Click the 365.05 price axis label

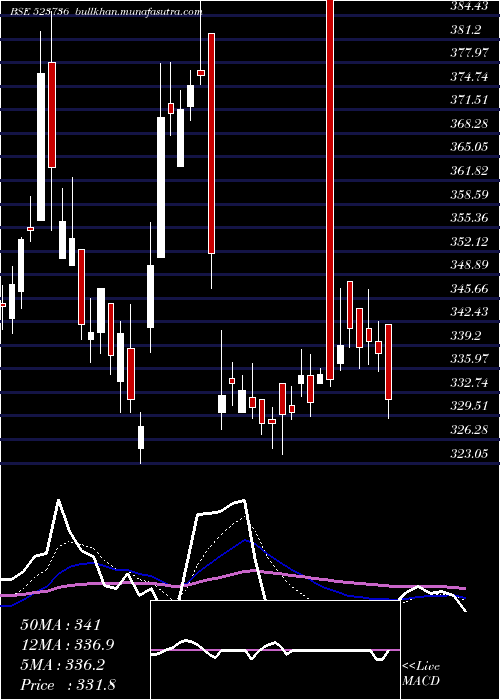pos(469,146)
